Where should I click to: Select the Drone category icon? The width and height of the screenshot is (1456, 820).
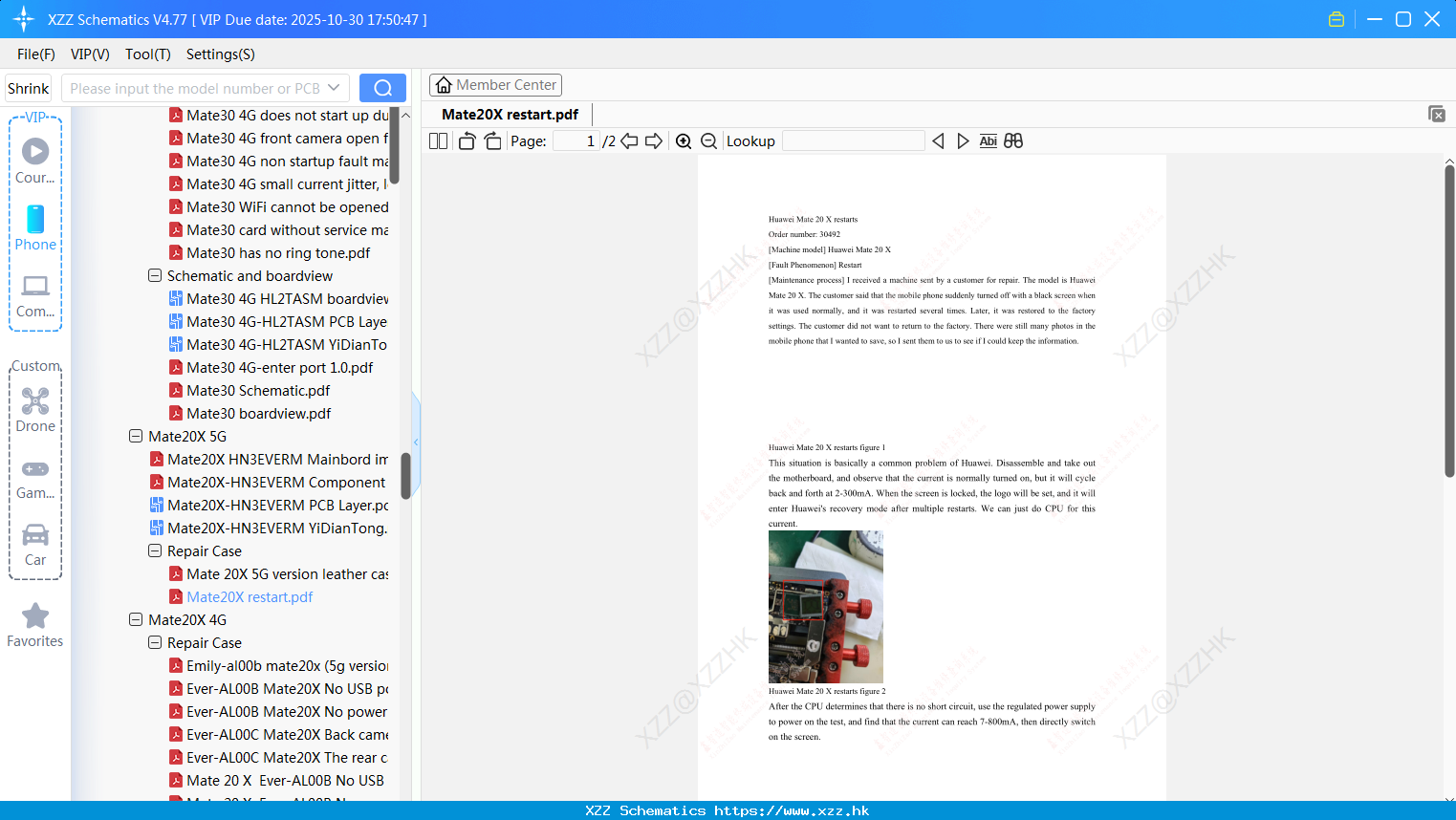coord(35,410)
